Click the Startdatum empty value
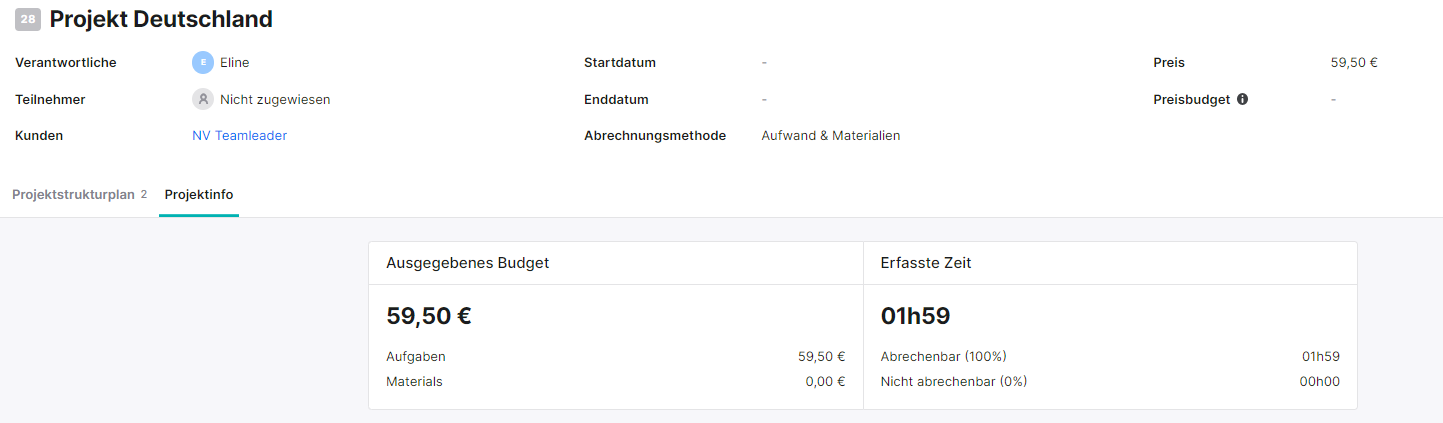1443x423 pixels. pos(764,62)
